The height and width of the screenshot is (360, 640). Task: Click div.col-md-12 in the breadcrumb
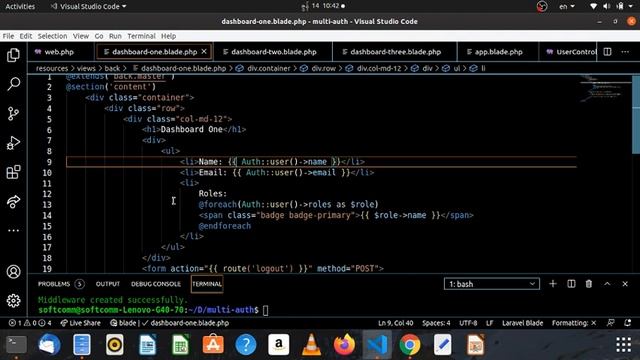coord(379,68)
